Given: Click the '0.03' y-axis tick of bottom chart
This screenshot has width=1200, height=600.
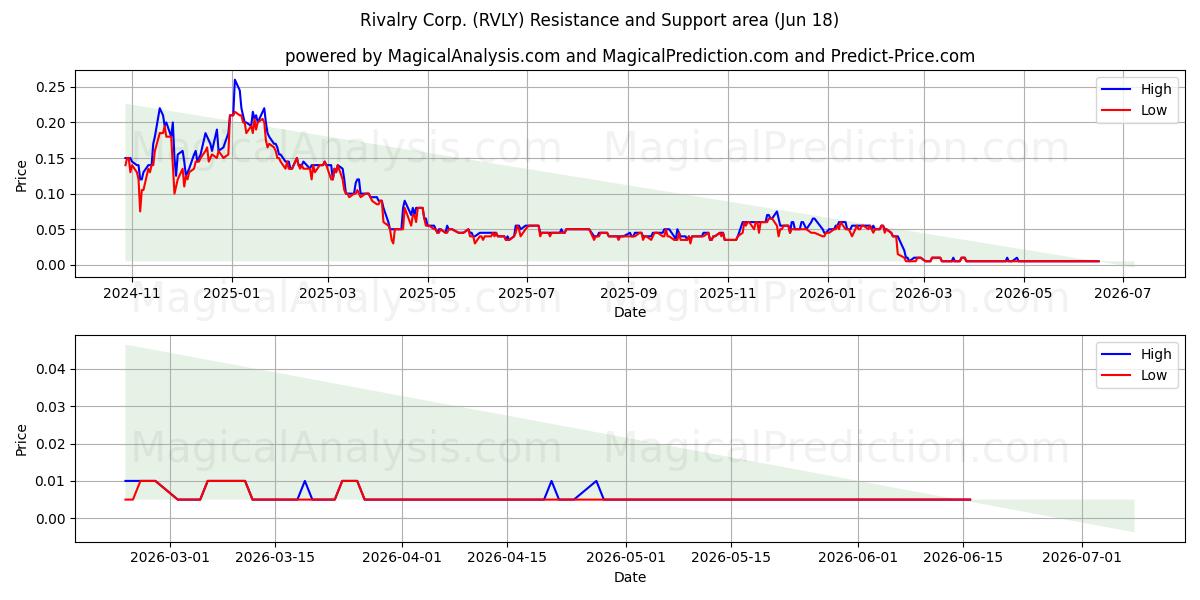Looking at the screenshot, I should click(x=51, y=406).
